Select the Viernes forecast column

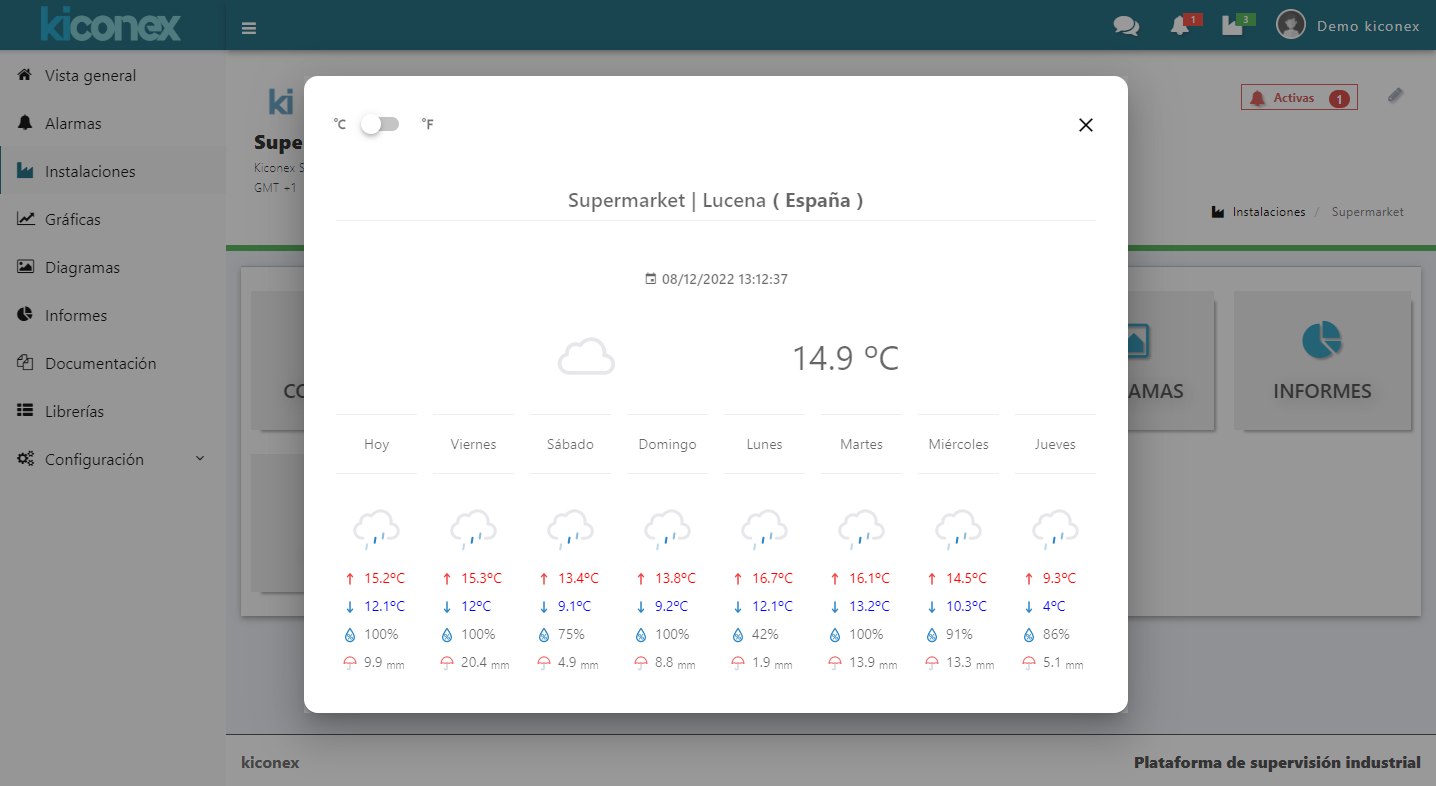tap(473, 444)
